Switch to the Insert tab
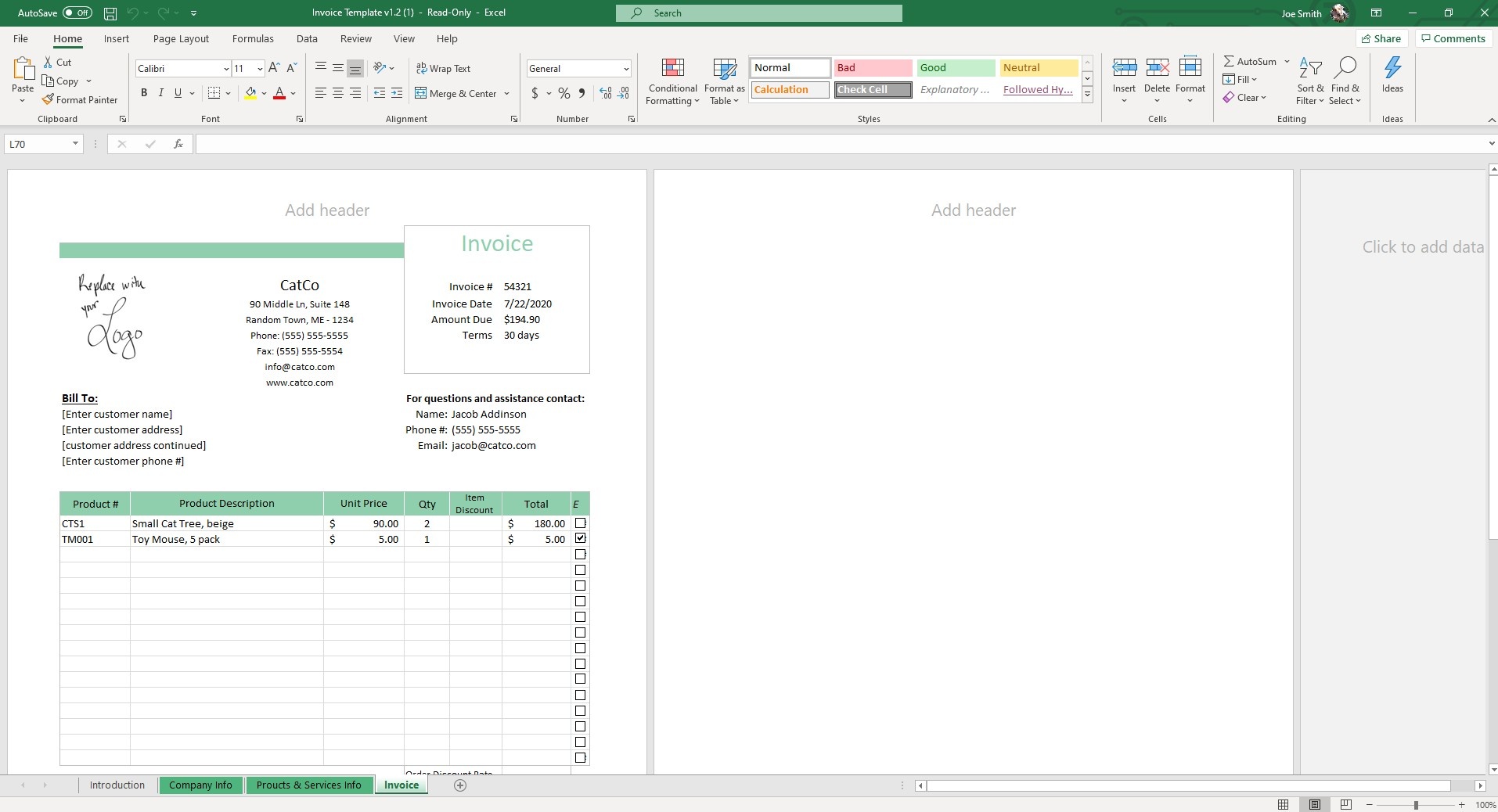 (117, 38)
